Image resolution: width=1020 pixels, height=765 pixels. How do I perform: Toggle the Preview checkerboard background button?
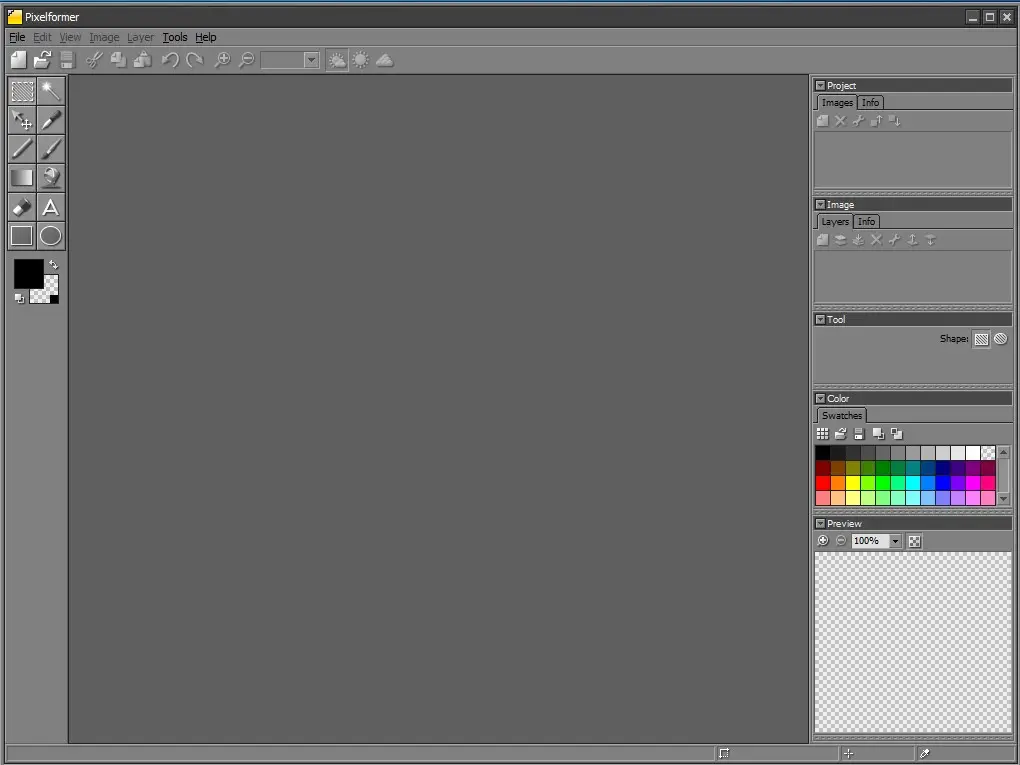(915, 541)
